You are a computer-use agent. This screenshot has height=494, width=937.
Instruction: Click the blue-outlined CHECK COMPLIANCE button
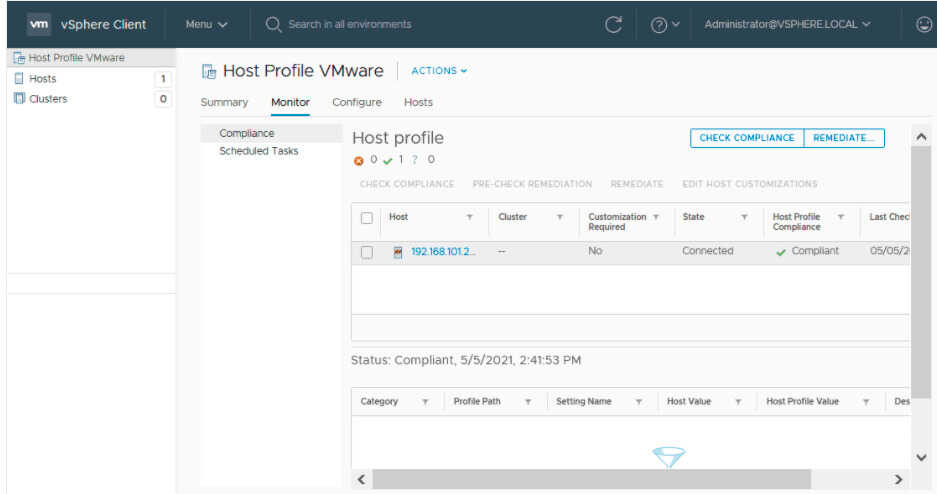(x=747, y=138)
